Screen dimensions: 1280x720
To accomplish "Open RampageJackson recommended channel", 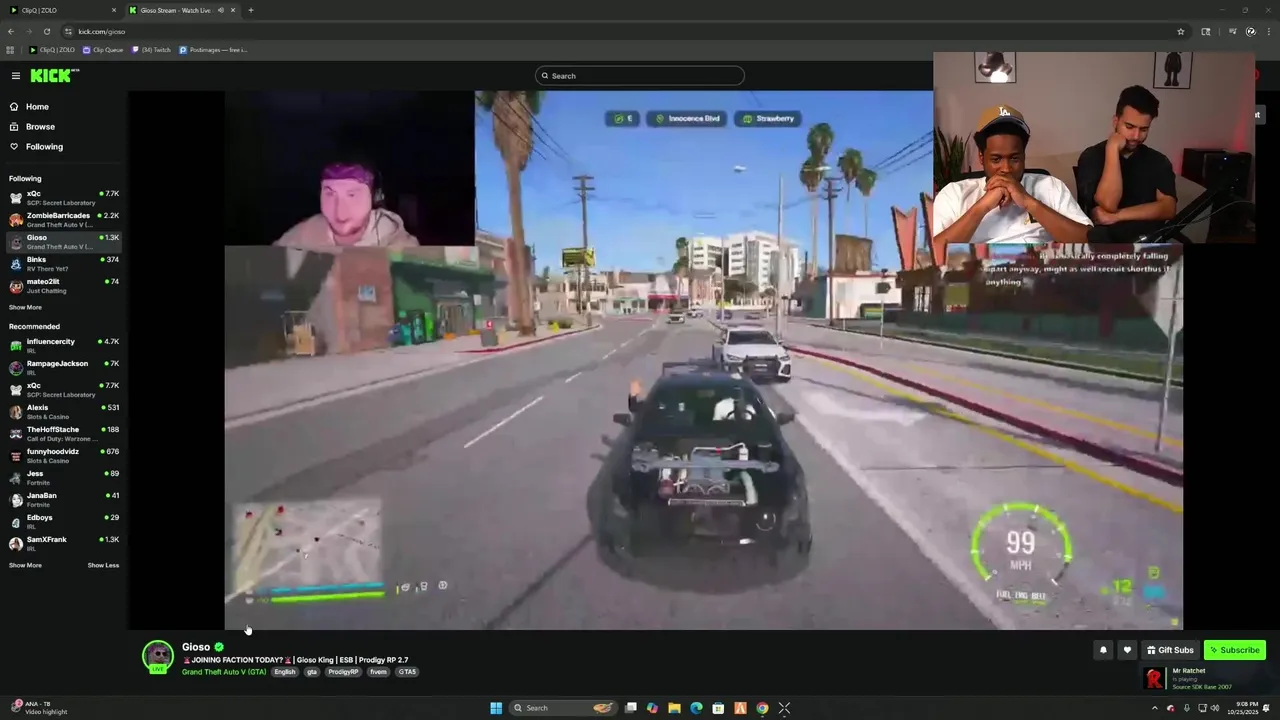I will 64,368.
